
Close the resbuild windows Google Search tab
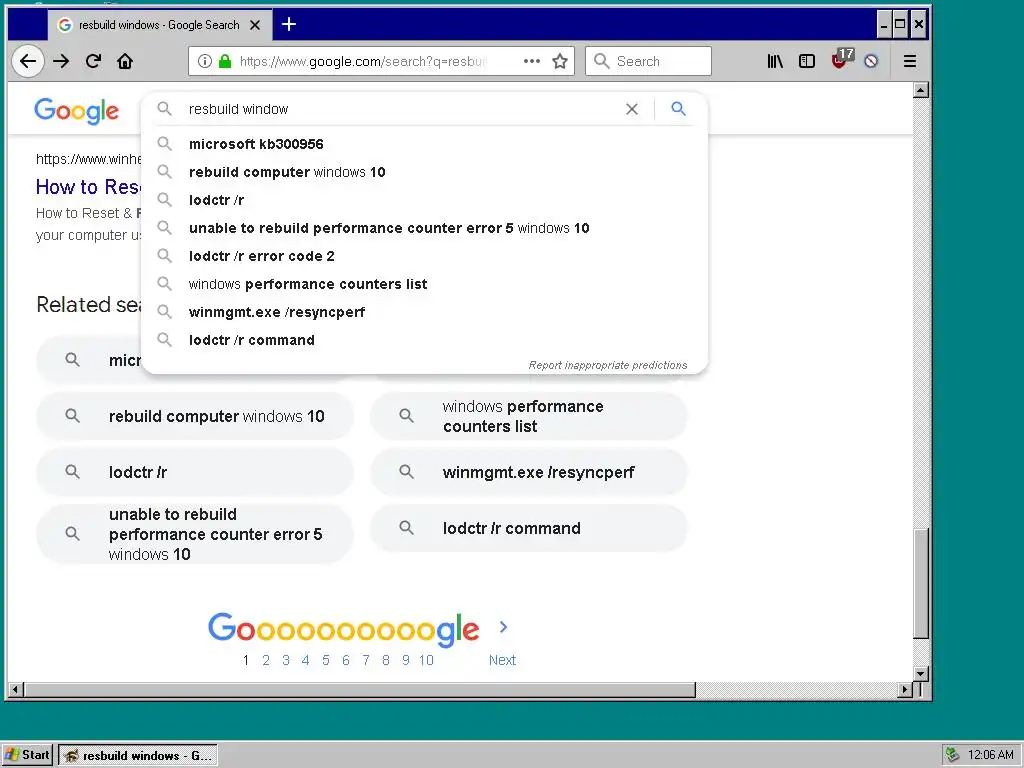255,25
